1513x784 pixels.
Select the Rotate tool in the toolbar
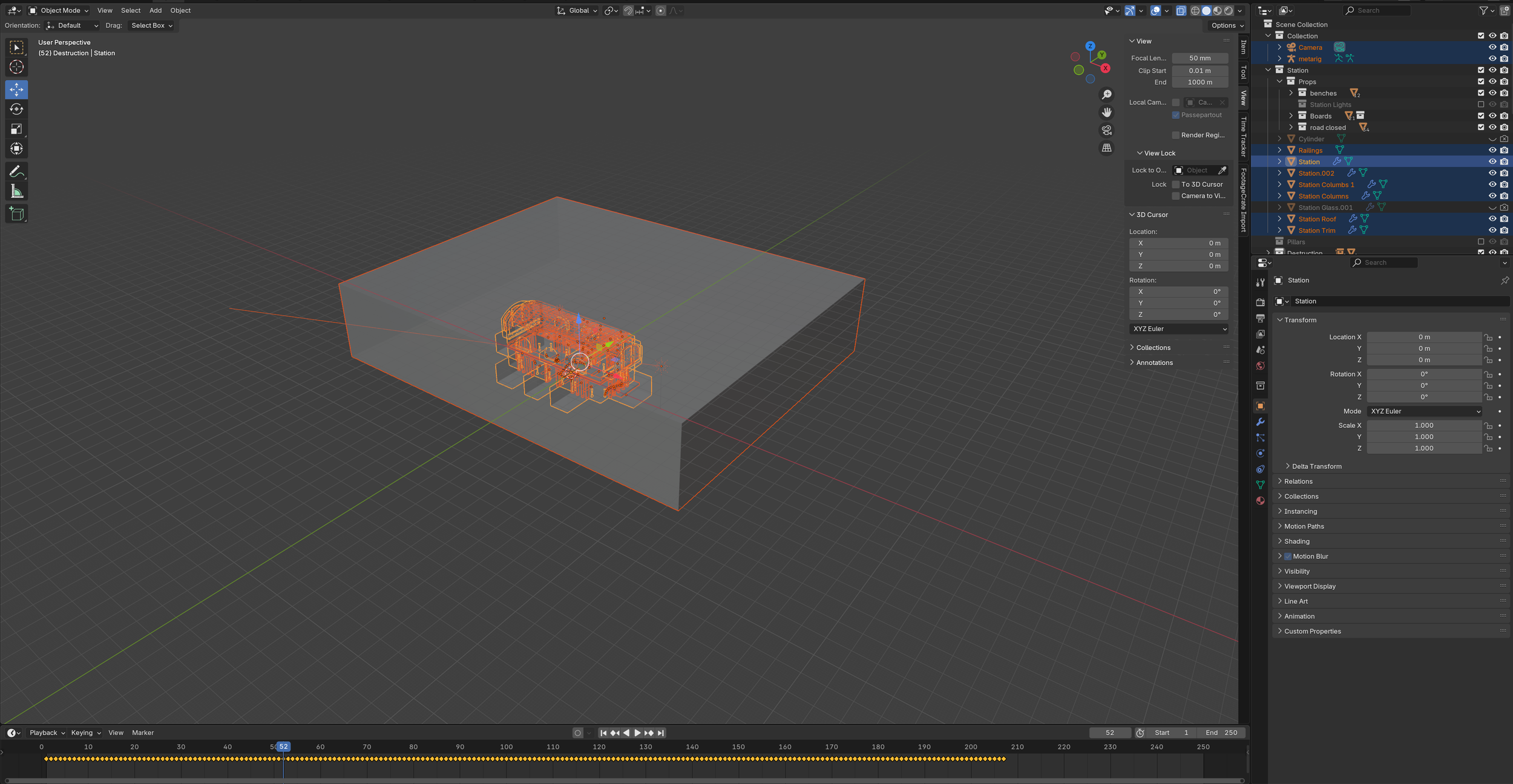[x=16, y=109]
